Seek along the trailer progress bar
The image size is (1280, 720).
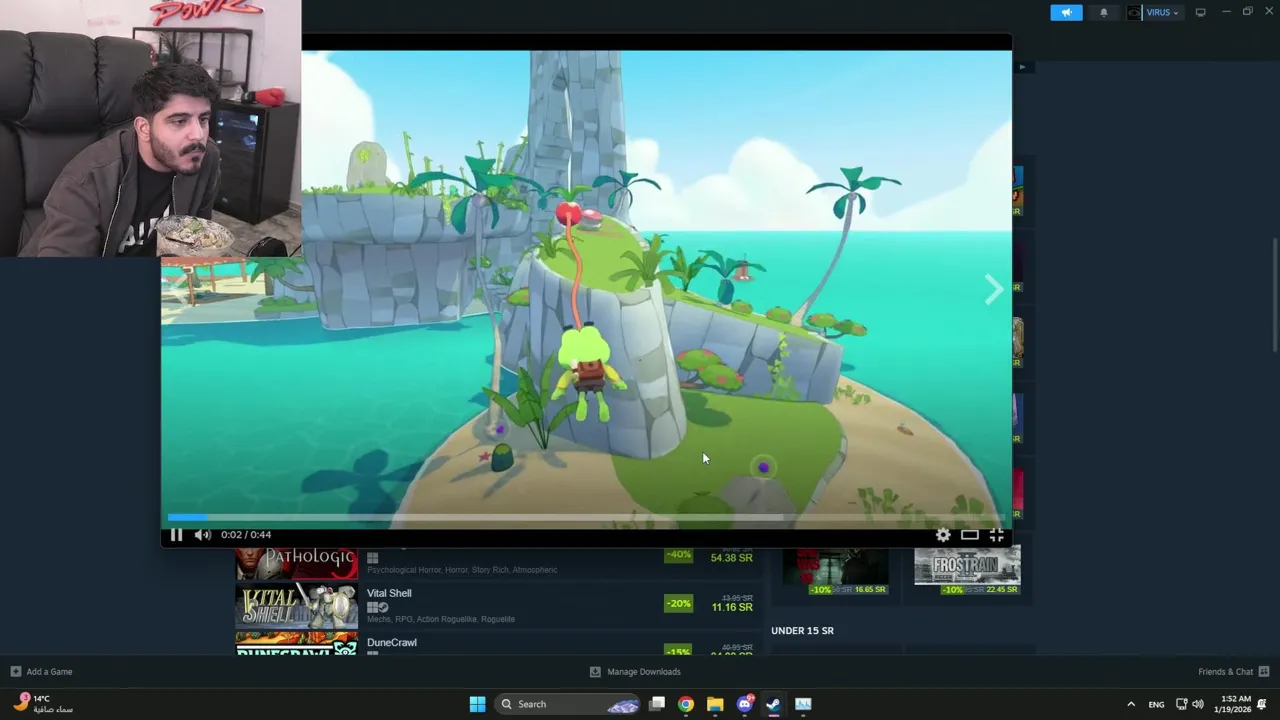coord(586,517)
